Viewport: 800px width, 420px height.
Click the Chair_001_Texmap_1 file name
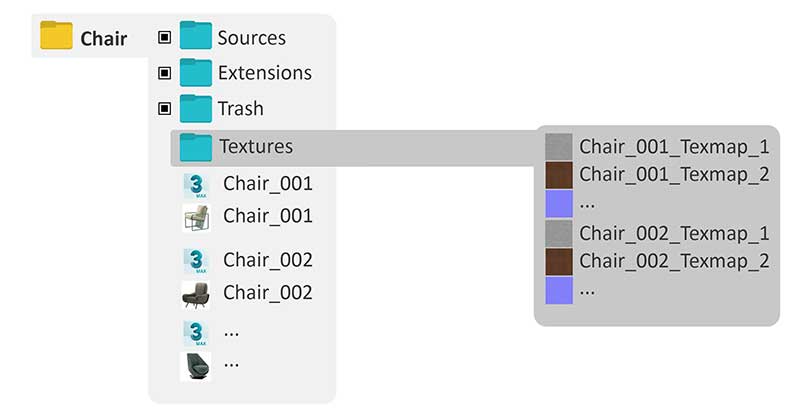tap(674, 147)
